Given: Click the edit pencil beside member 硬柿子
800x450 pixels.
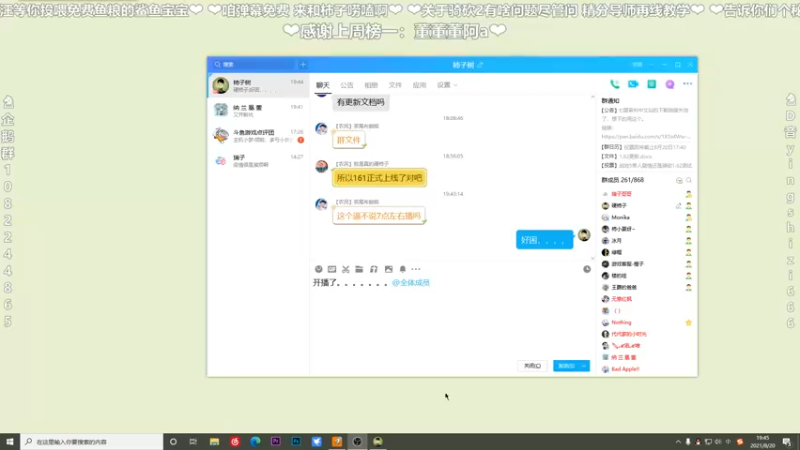Looking at the screenshot, I should (678, 206).
